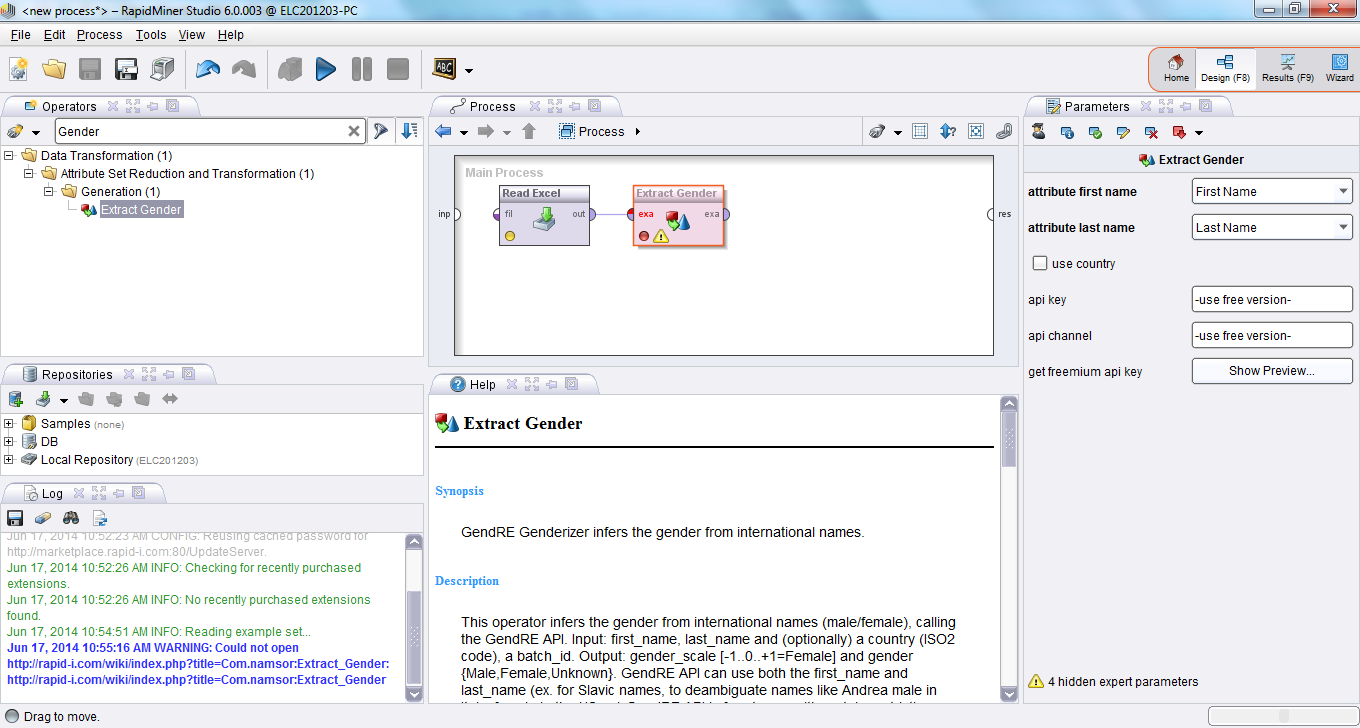
Task: Go back with the blue left arrow in Process panel
Action: (x=444, y=131)
